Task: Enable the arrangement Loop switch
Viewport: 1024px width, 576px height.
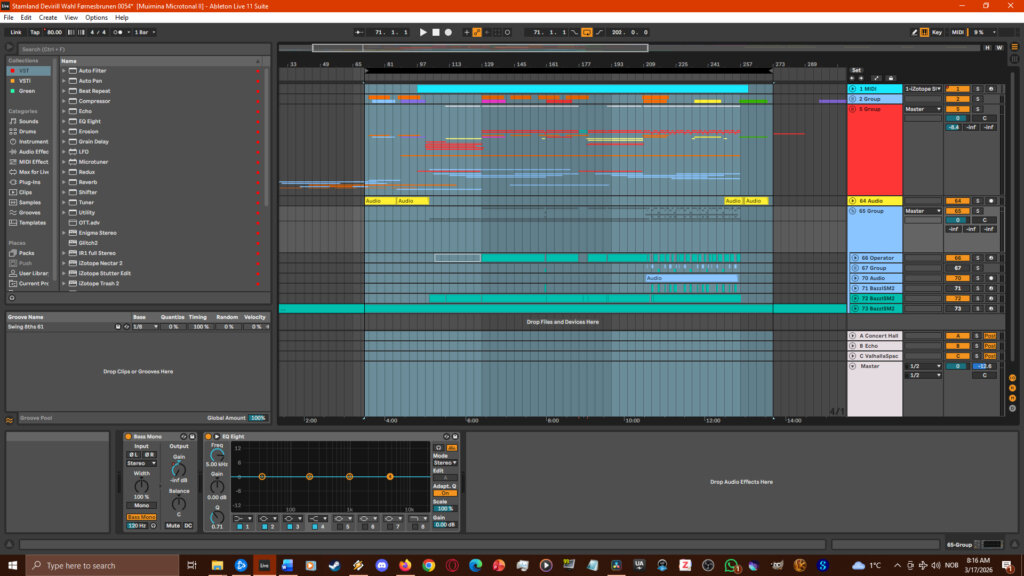Action: pos(586,32)
